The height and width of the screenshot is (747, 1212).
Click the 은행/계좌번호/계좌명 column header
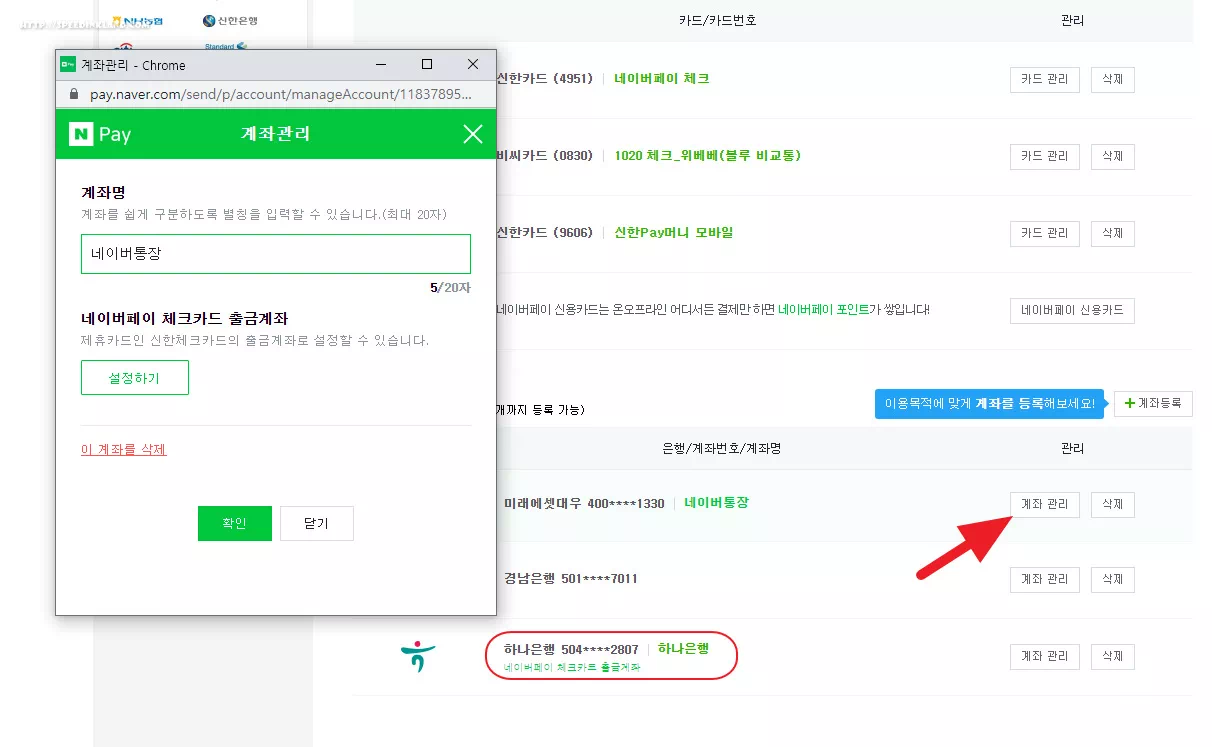click(x=721, y=448)
